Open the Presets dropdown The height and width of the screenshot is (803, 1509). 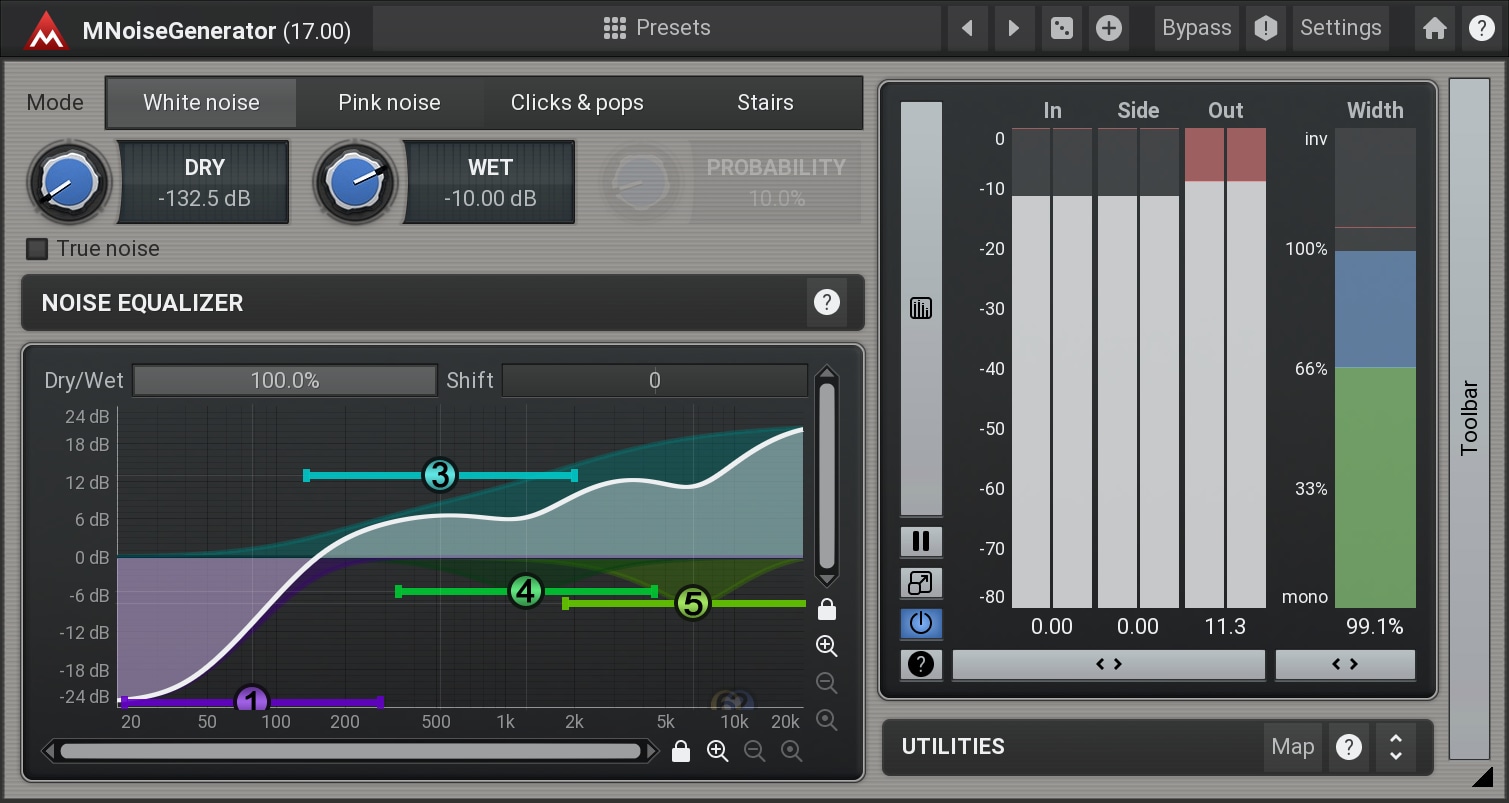(657, 28)
